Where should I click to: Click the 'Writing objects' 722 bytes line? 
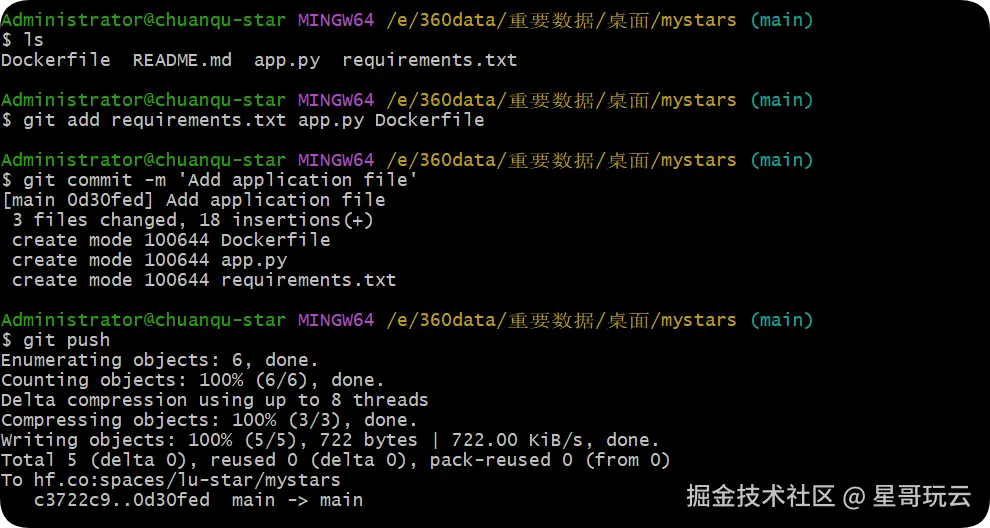330,440
